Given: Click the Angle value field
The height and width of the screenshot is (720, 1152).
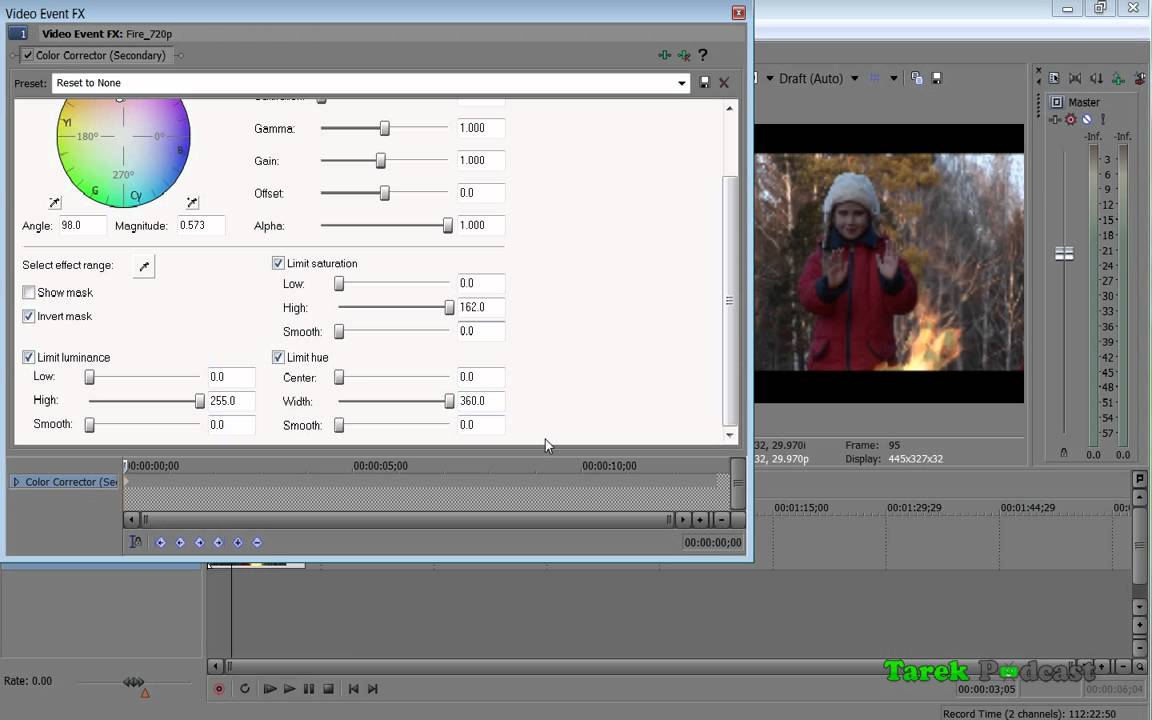Looking at the screenshot, I should [82, 226].
